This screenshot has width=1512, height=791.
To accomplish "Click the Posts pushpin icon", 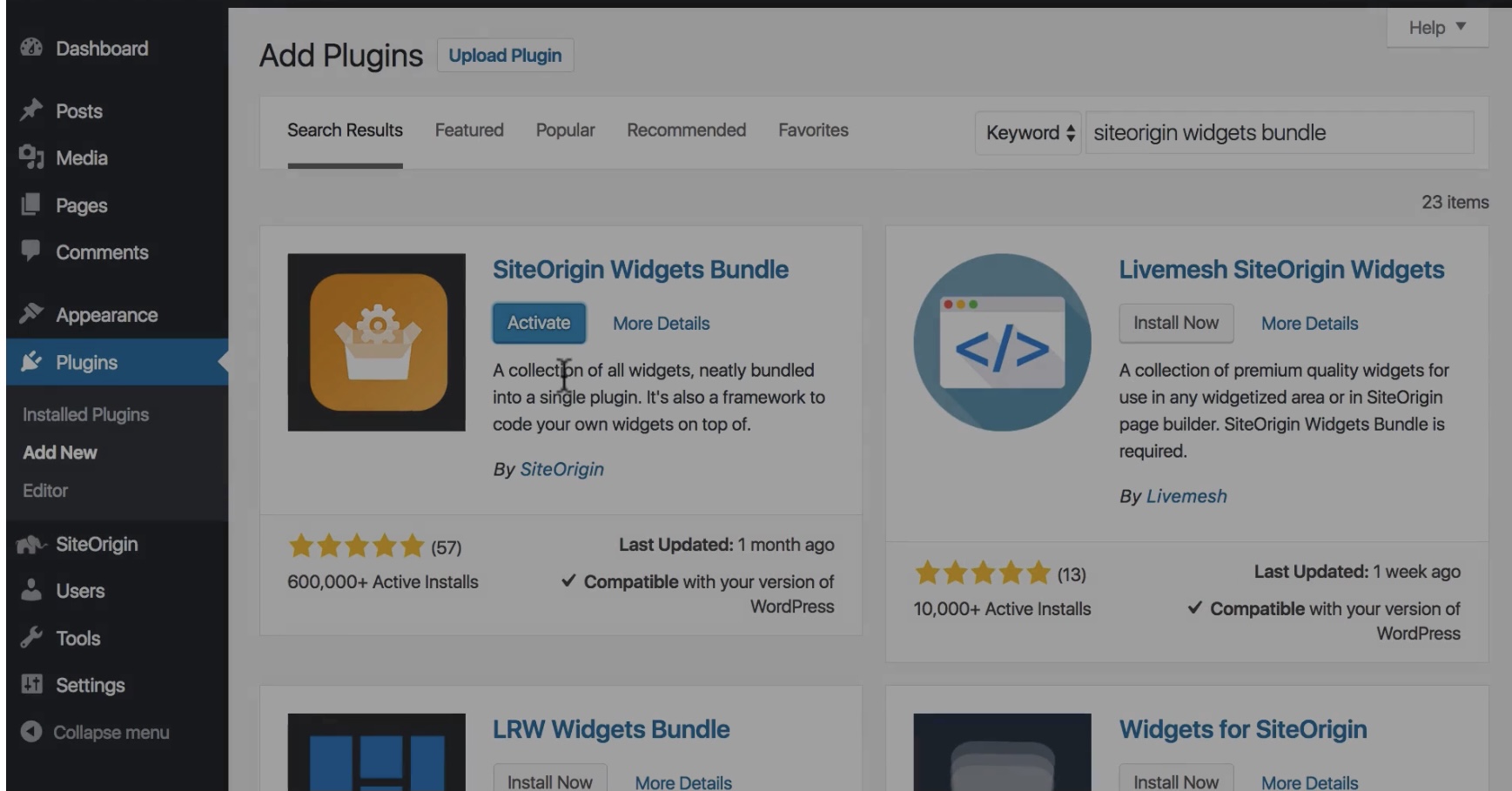I will click(31, 111).
